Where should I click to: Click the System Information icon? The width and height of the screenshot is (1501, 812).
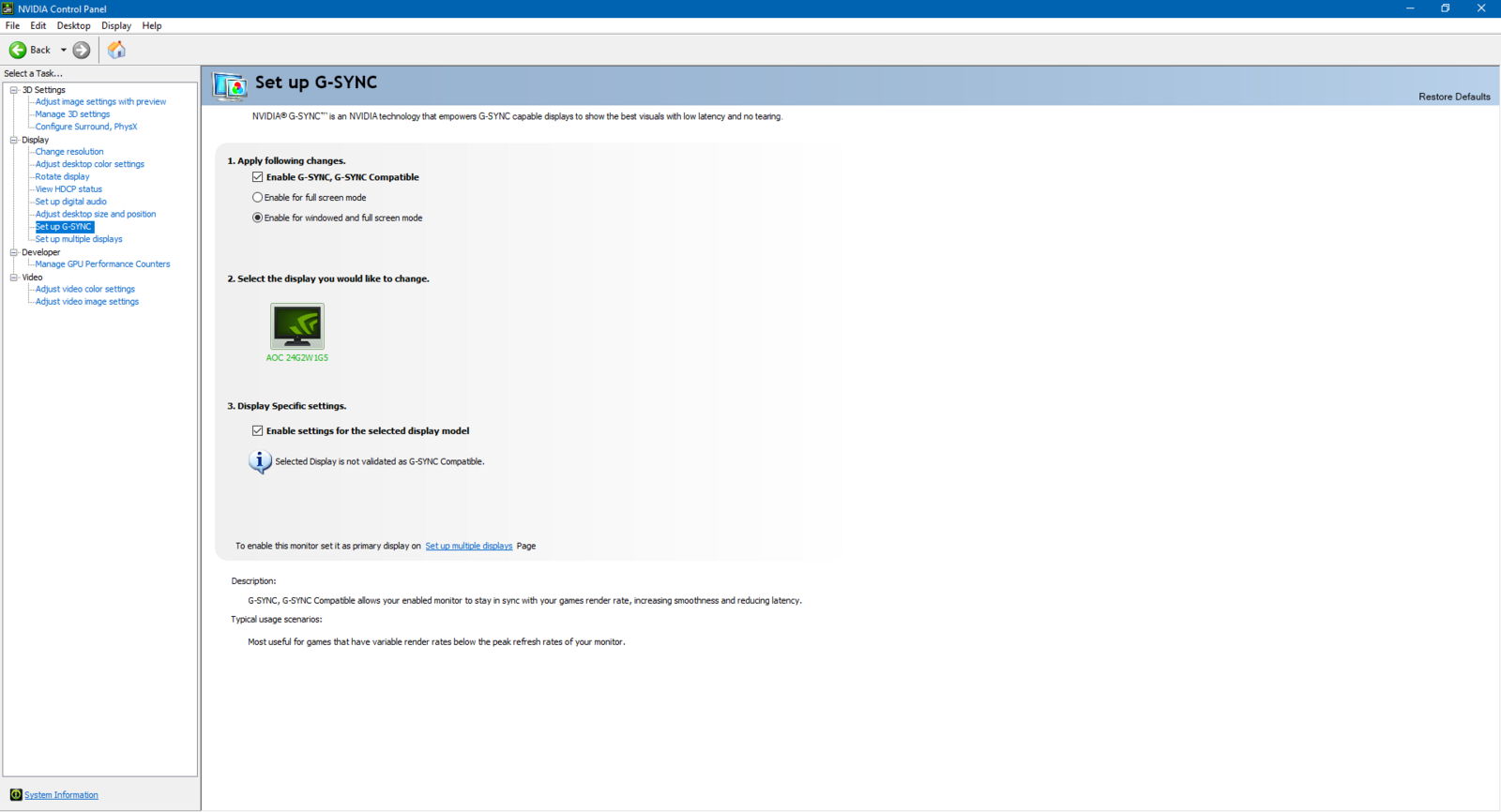(x=16, y=795)
